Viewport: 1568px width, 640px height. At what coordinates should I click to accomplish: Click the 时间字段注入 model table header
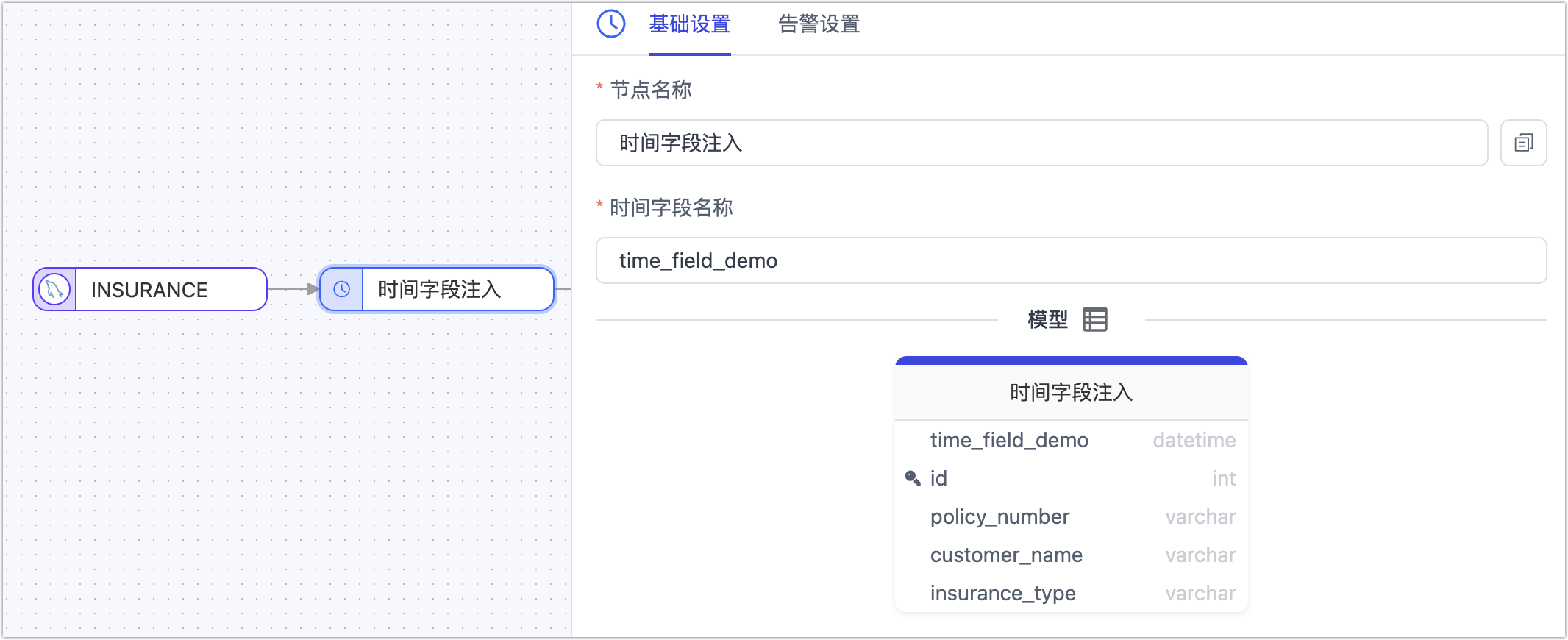[1071, 392]
